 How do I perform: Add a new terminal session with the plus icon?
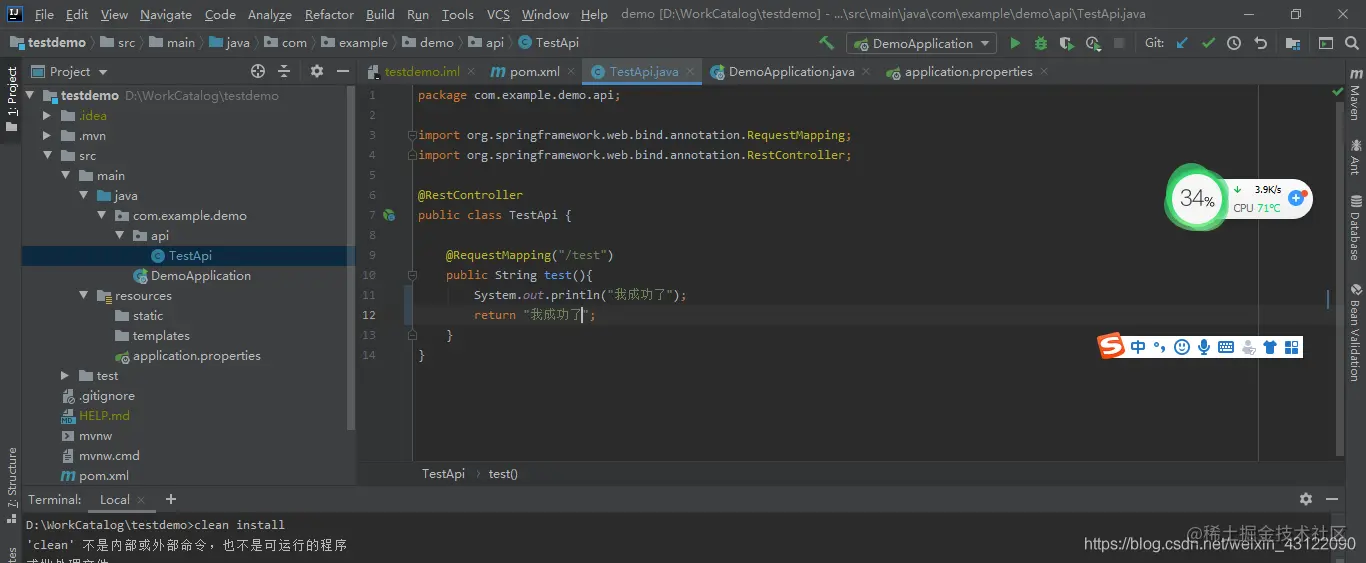(171, 499)
